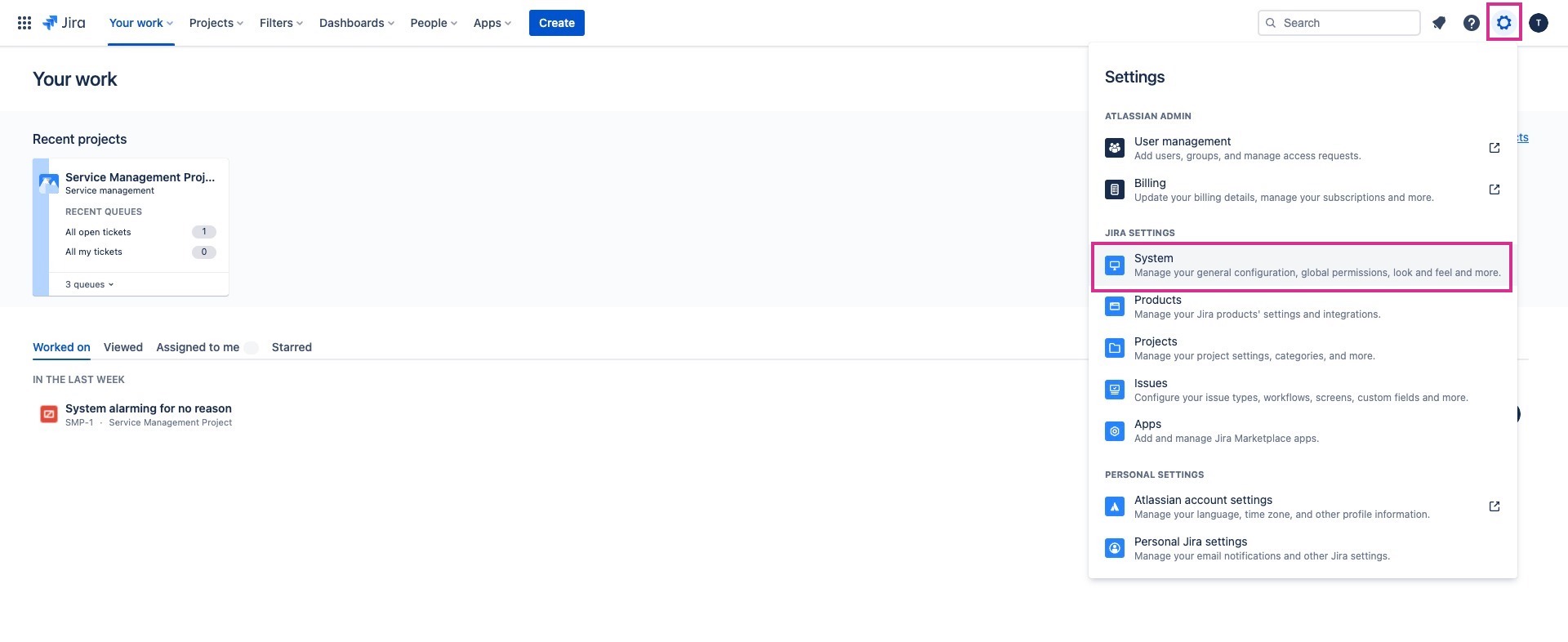Open the All open tickets queue
Screen dimensions: 1568x642
98,232
